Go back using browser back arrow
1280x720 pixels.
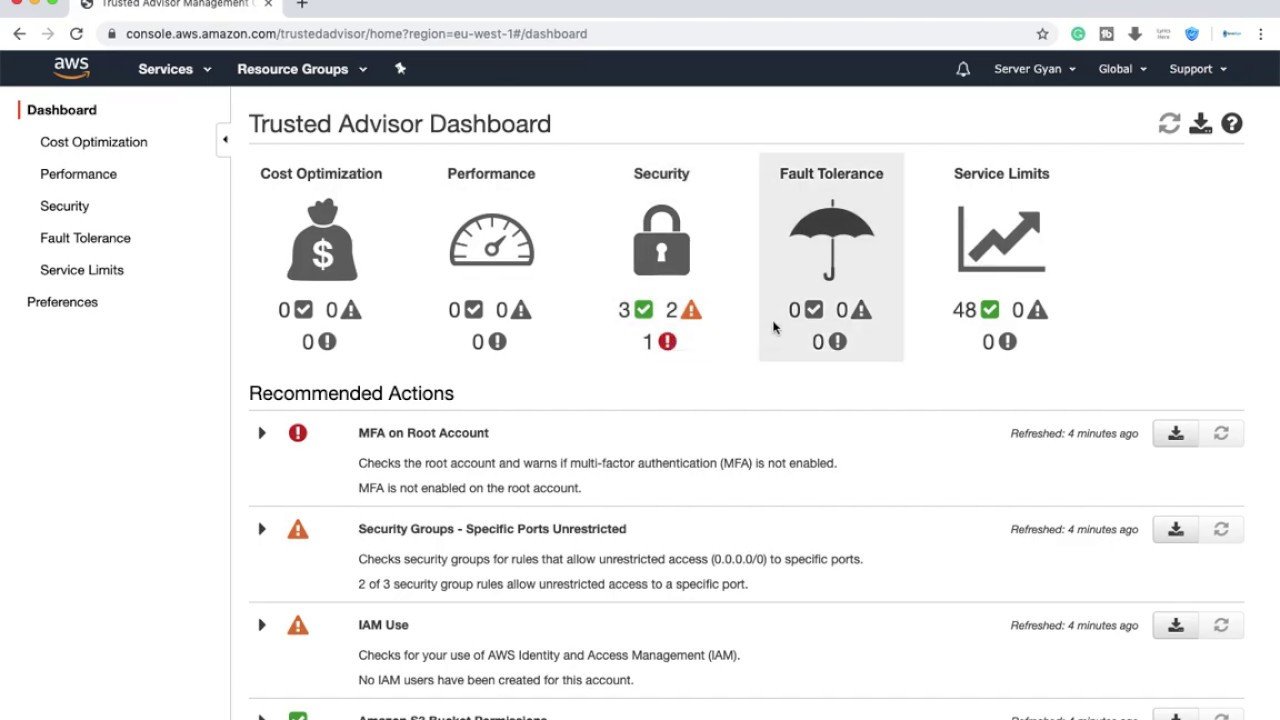pos(19,34)
